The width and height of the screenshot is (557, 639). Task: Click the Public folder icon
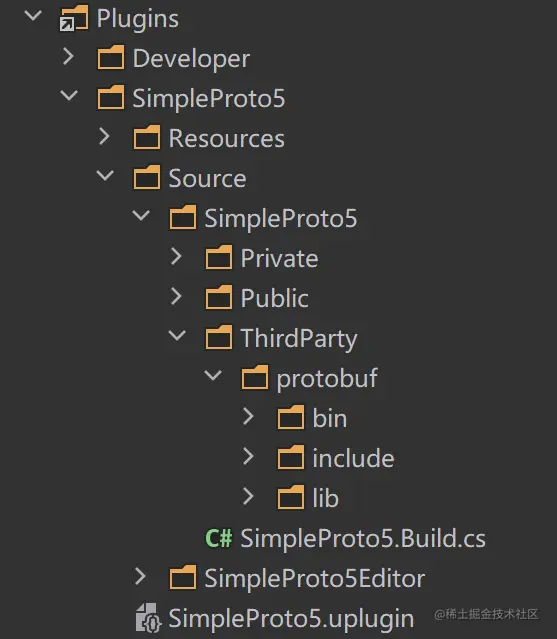pyautogui.click(x=219, y=297)
